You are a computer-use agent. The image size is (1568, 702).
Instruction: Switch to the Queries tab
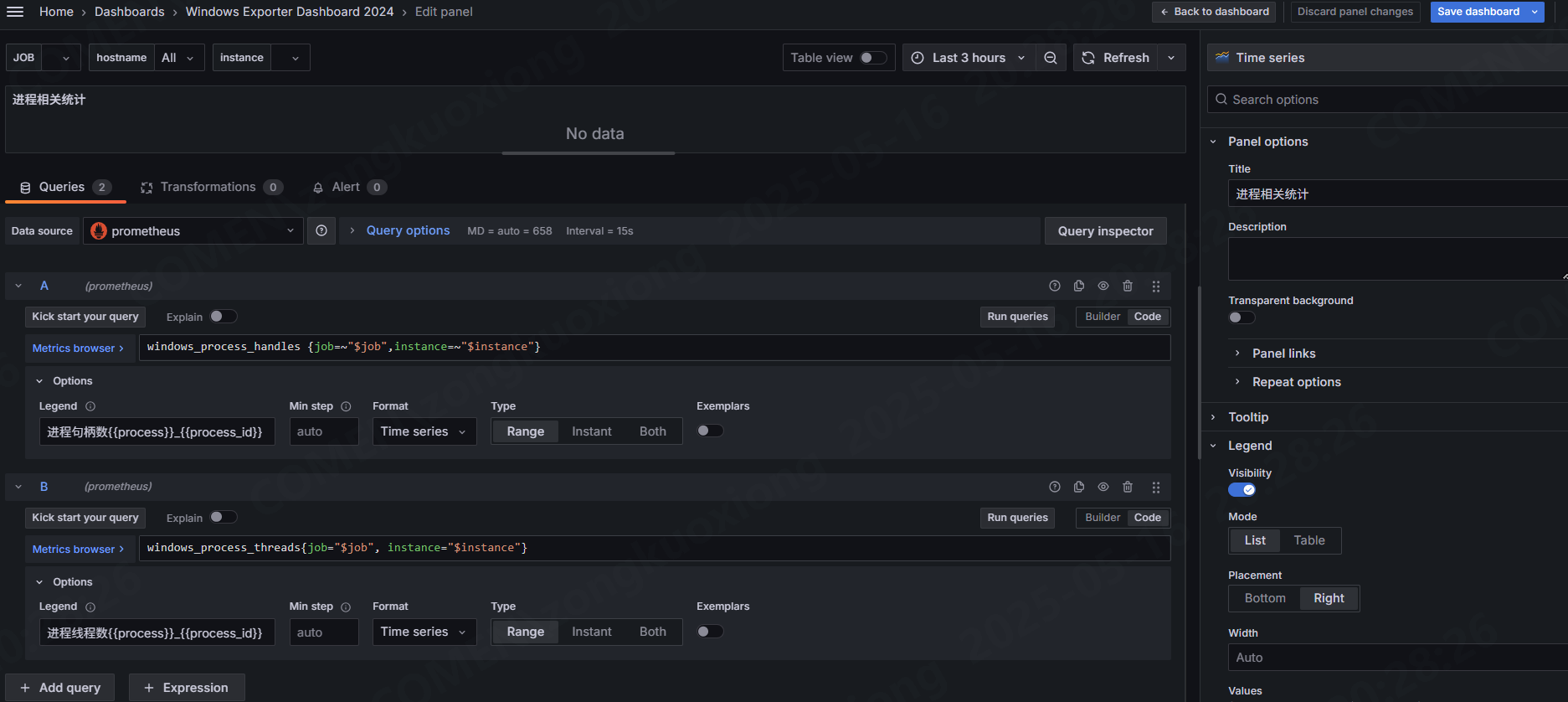click(65, 187)
